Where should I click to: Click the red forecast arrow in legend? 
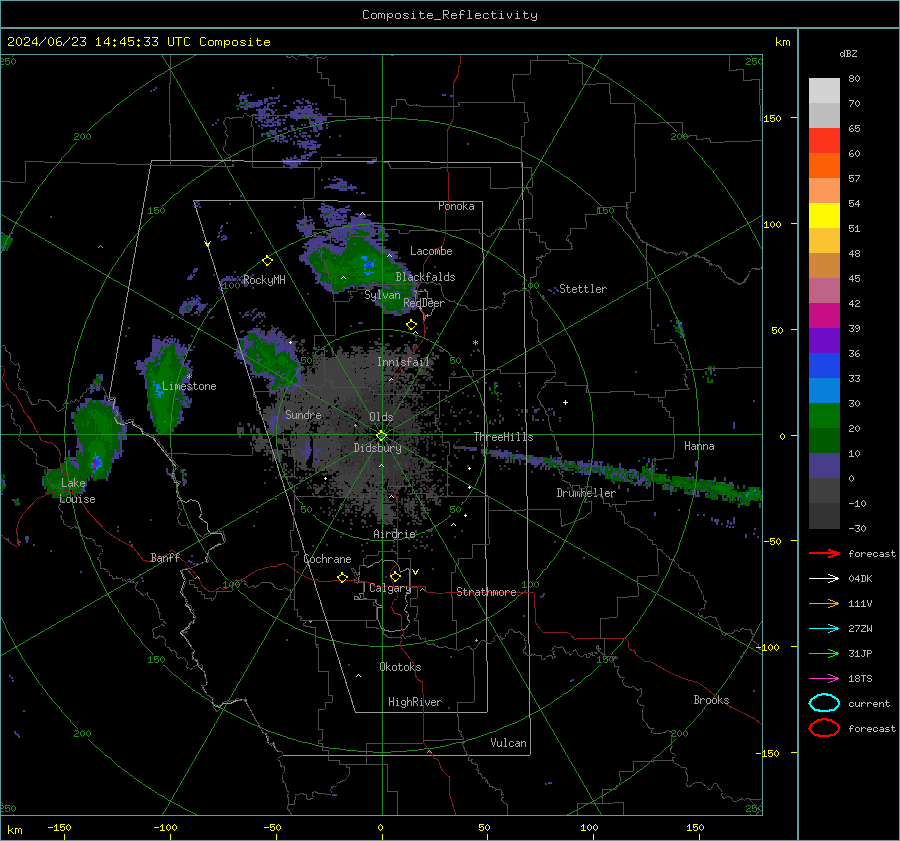coord(824,553)
